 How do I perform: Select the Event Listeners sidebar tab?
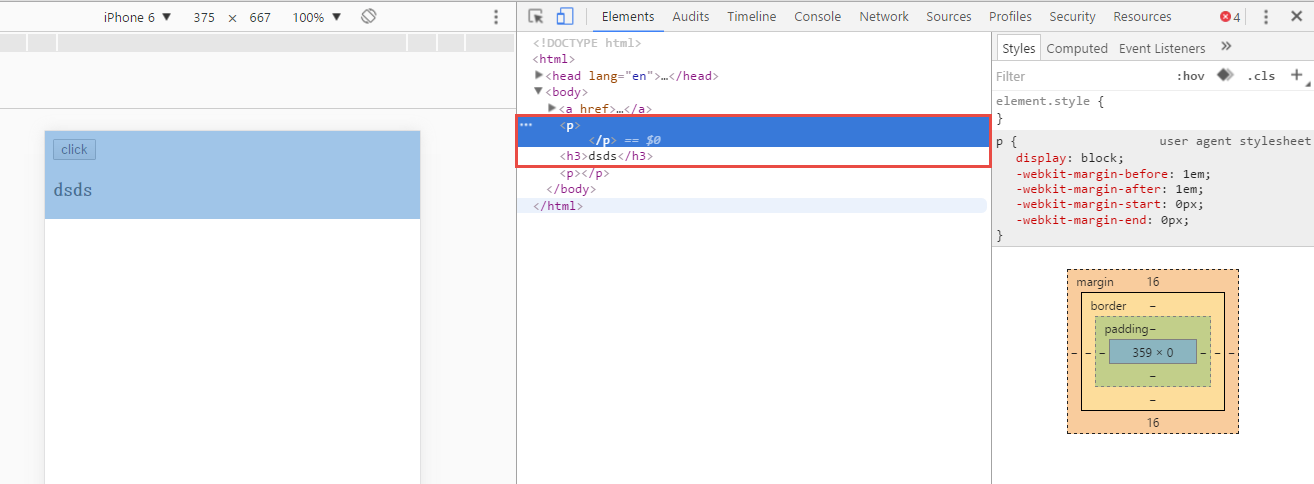pos(1162,48)
